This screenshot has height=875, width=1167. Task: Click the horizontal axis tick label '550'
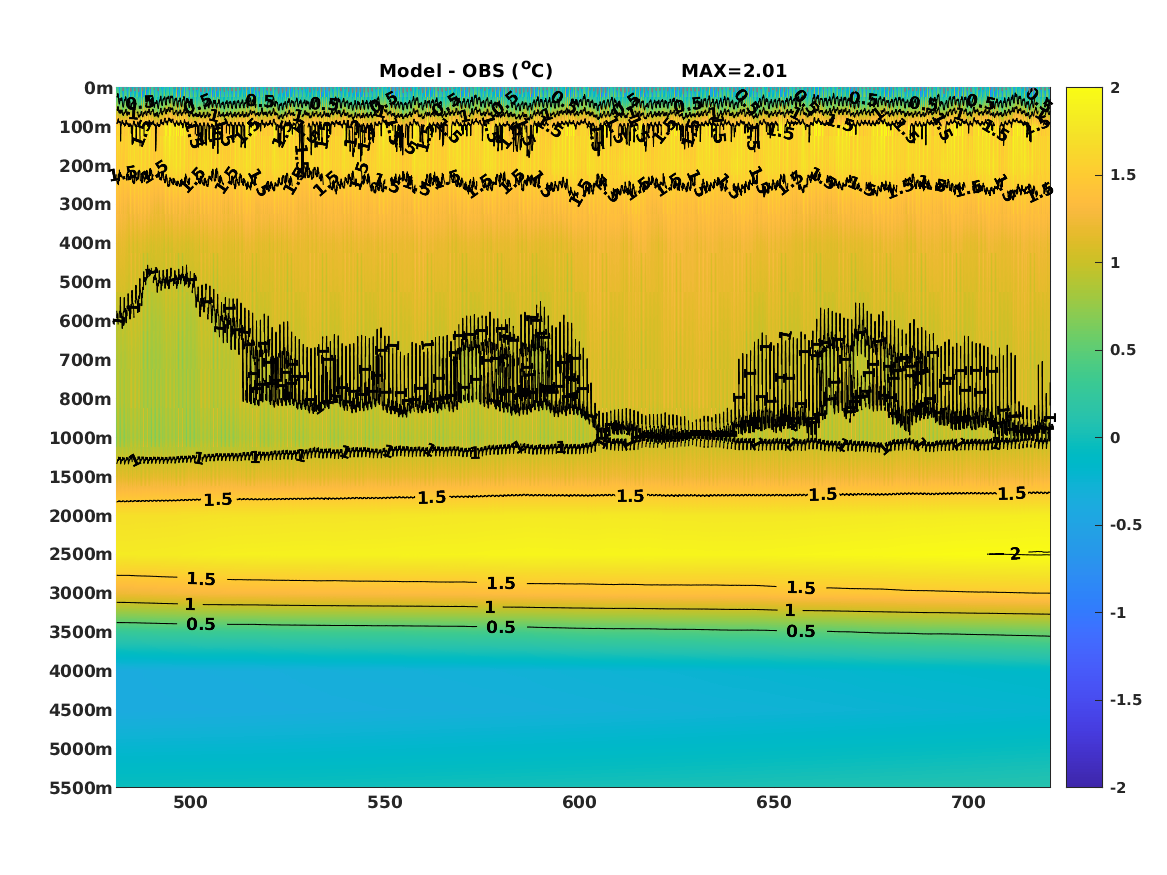(x=386, y=803)
